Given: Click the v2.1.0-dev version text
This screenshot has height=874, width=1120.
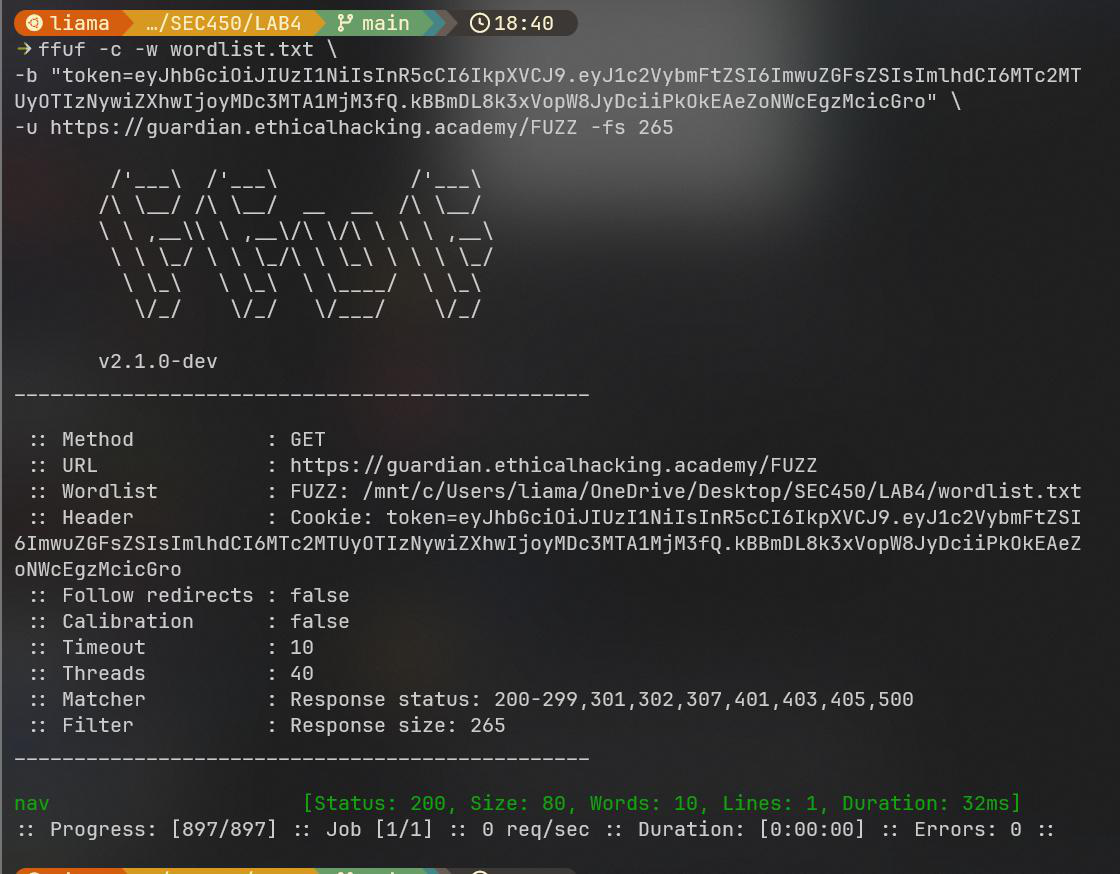Looking at the screenshot, I should [x=157, y=361].
